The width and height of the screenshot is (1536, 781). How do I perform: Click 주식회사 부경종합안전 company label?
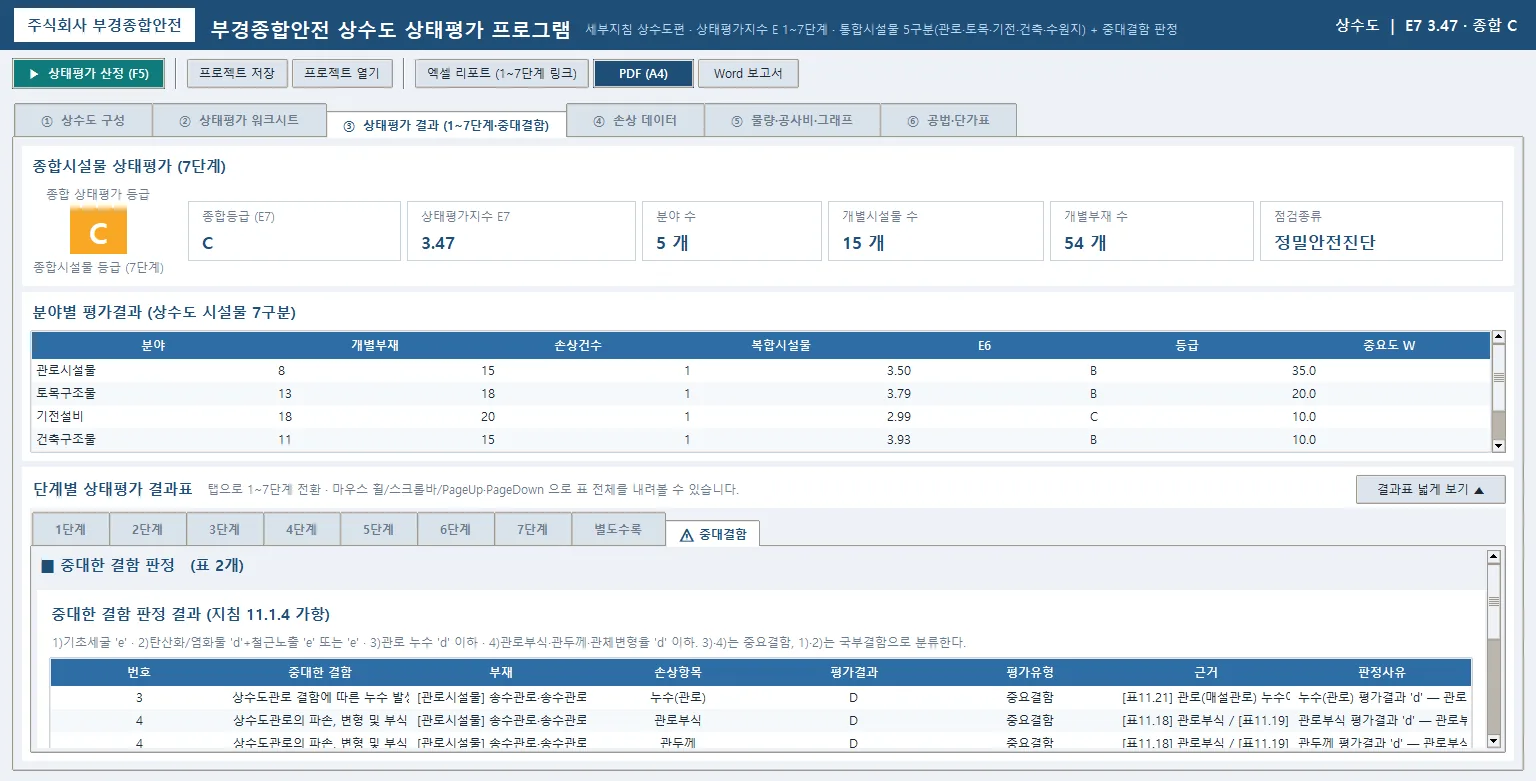(105, 25)
